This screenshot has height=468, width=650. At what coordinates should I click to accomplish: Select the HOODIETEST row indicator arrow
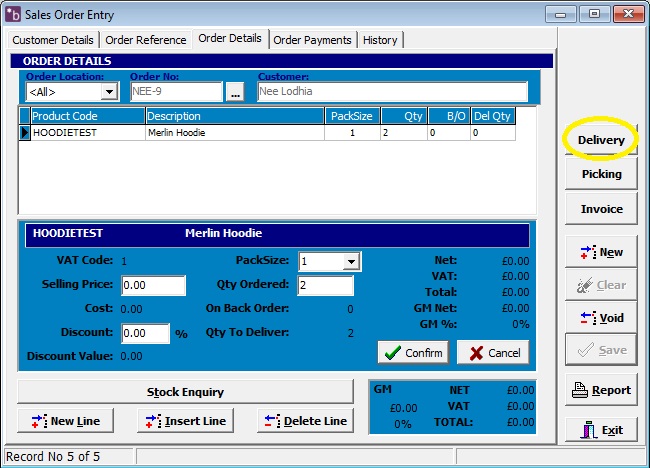click(x=24, y=133)
